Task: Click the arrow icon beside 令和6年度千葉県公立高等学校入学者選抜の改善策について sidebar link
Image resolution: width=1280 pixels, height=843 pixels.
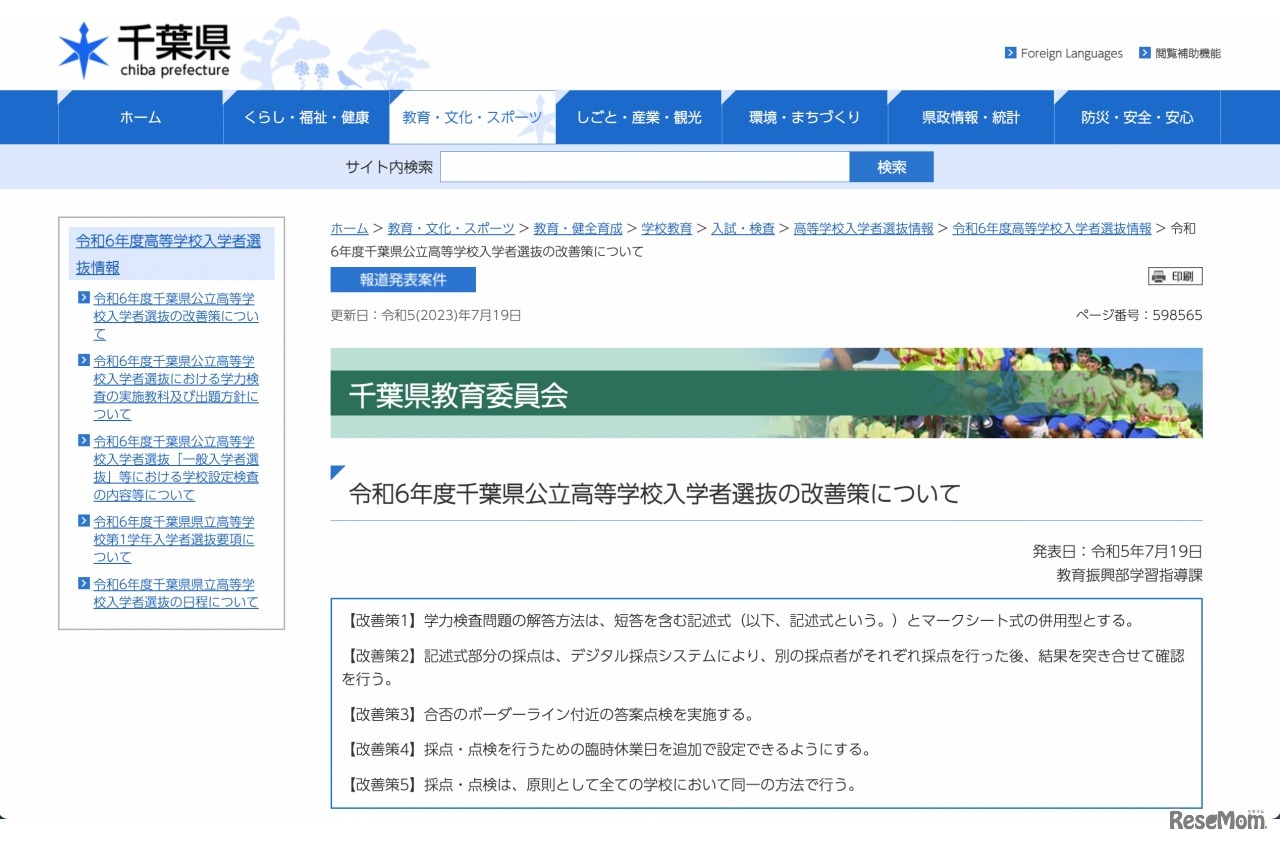Action: pyautogui.click(x=84, y=298)
